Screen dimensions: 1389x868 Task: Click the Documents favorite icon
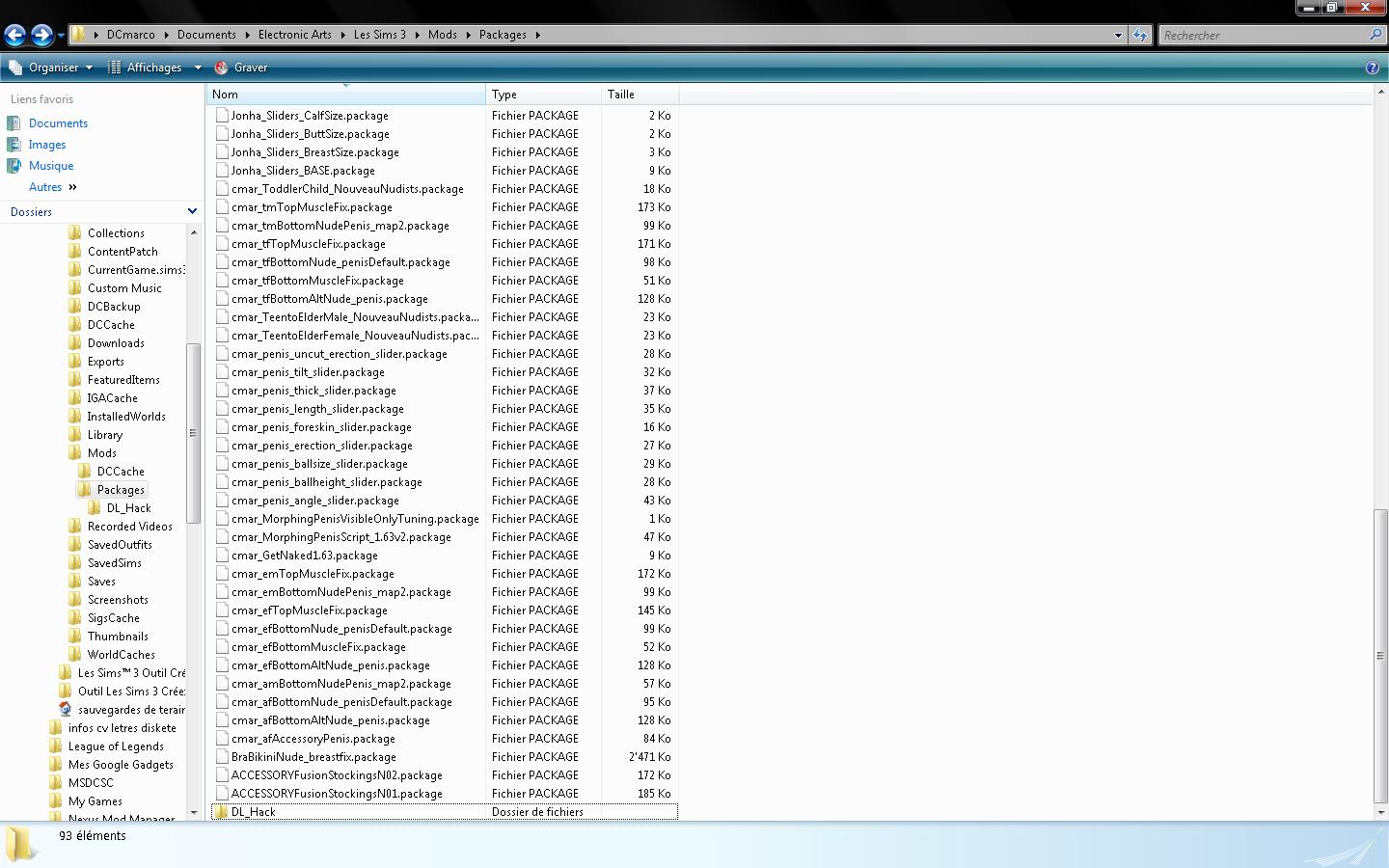coord(14,123)
